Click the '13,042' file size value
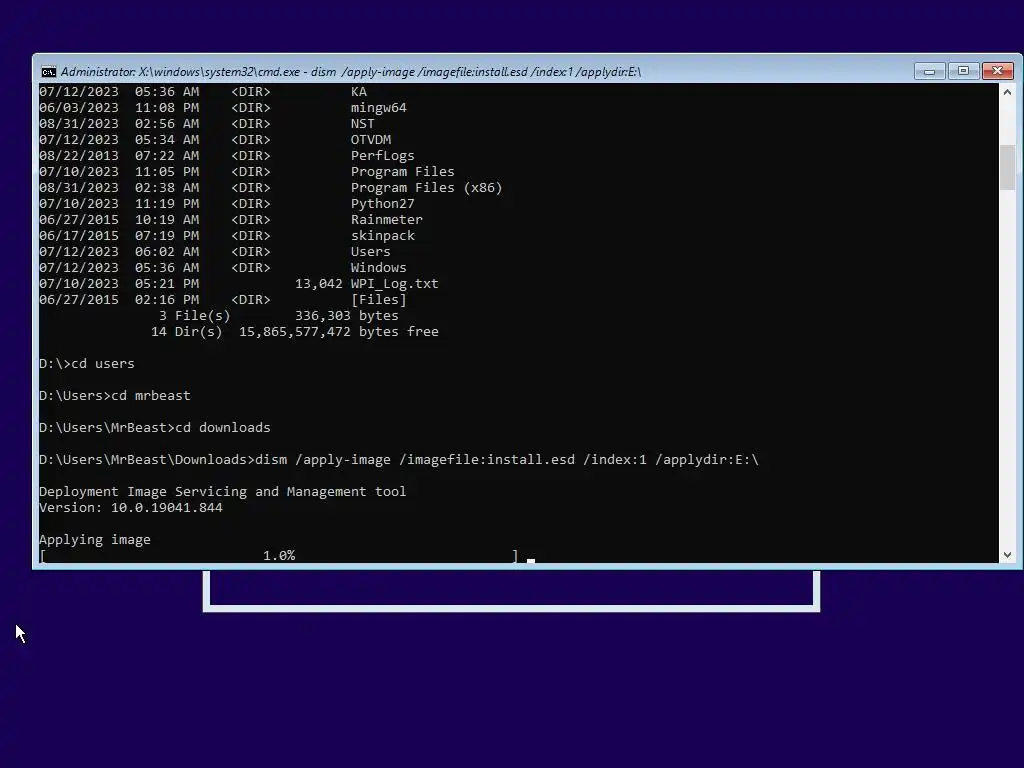This screenshot has height=768, width=1024. [319, 283]
